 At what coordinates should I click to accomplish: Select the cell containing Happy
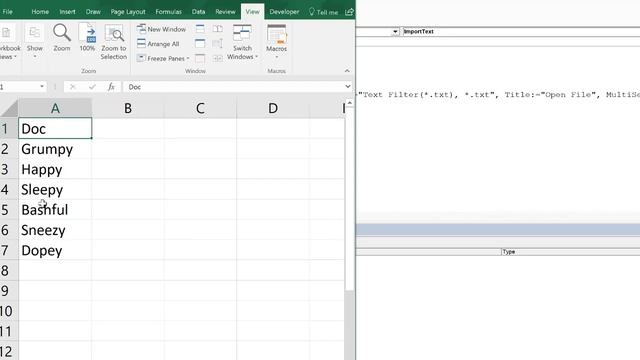click(55, 169)
